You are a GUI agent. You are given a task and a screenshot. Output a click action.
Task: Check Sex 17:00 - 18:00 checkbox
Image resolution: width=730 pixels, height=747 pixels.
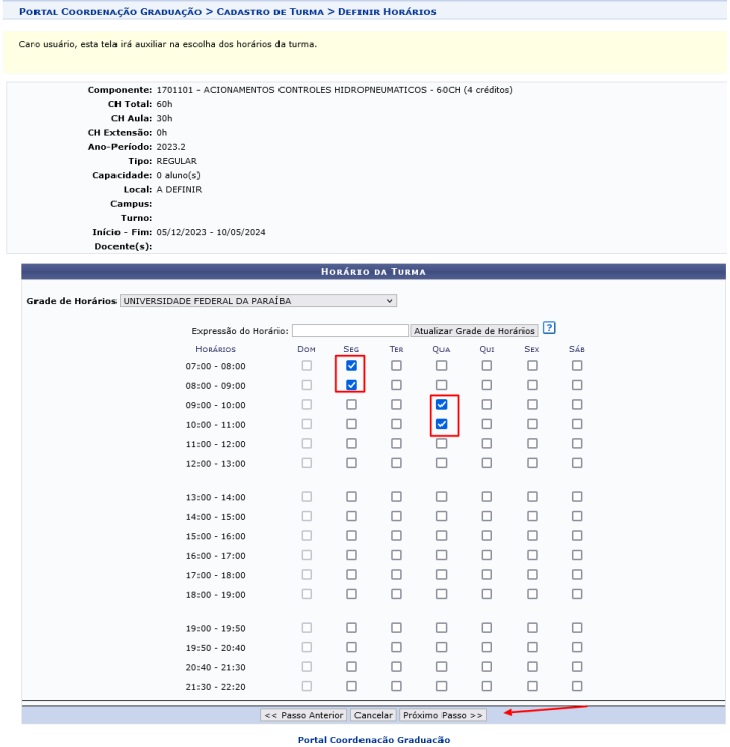[532, 575]
